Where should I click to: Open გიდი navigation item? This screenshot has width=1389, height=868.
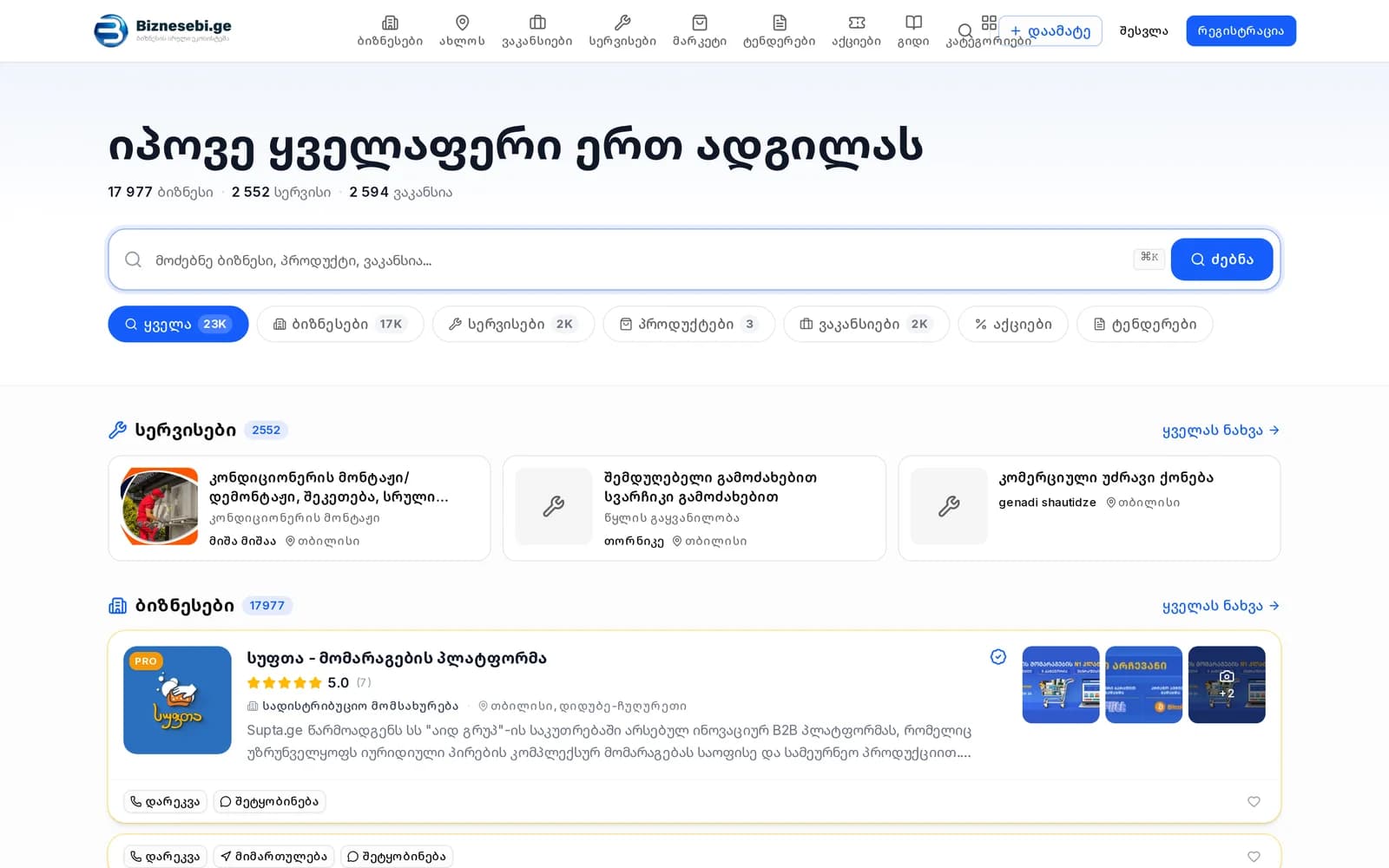tap(913, 31)
